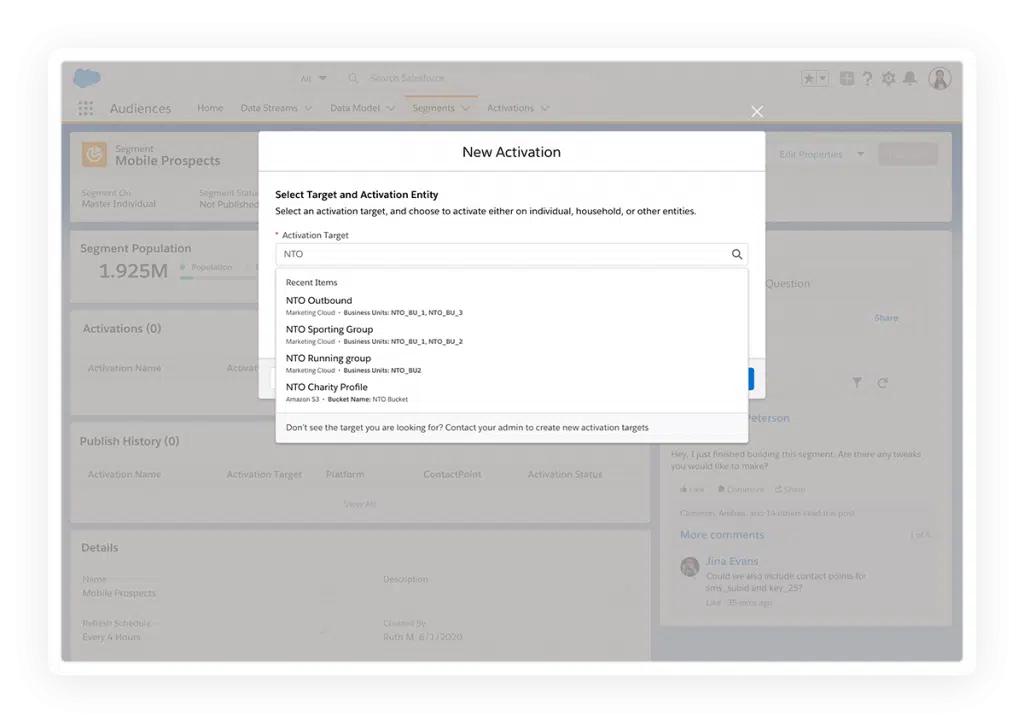Go to the Home tab
The image size is (1024, 723).
tap(210, 108)
